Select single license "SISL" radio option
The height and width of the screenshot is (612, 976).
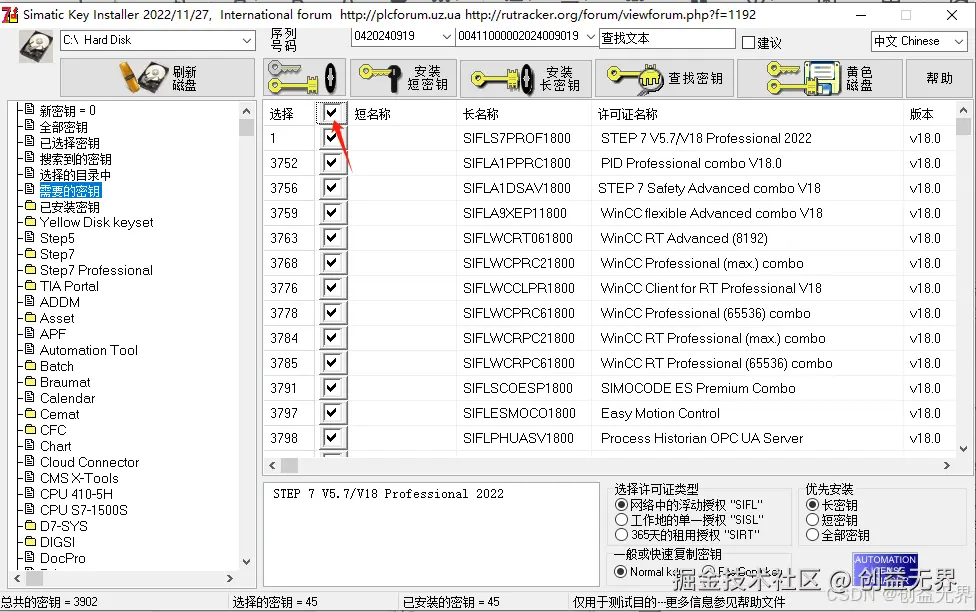[621, 519]
